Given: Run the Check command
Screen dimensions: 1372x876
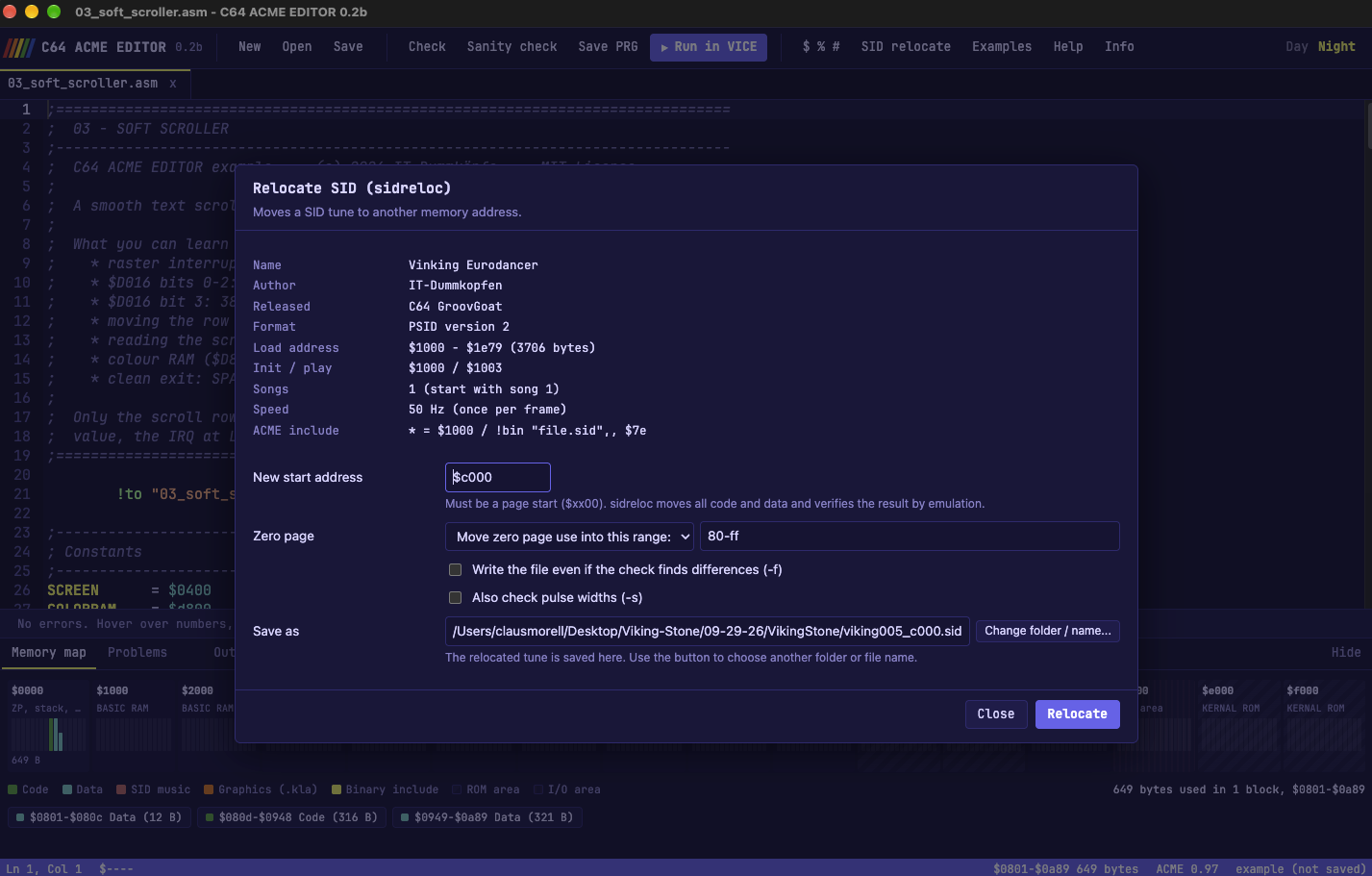Looking at the screenshot, I should click(427, 47).
